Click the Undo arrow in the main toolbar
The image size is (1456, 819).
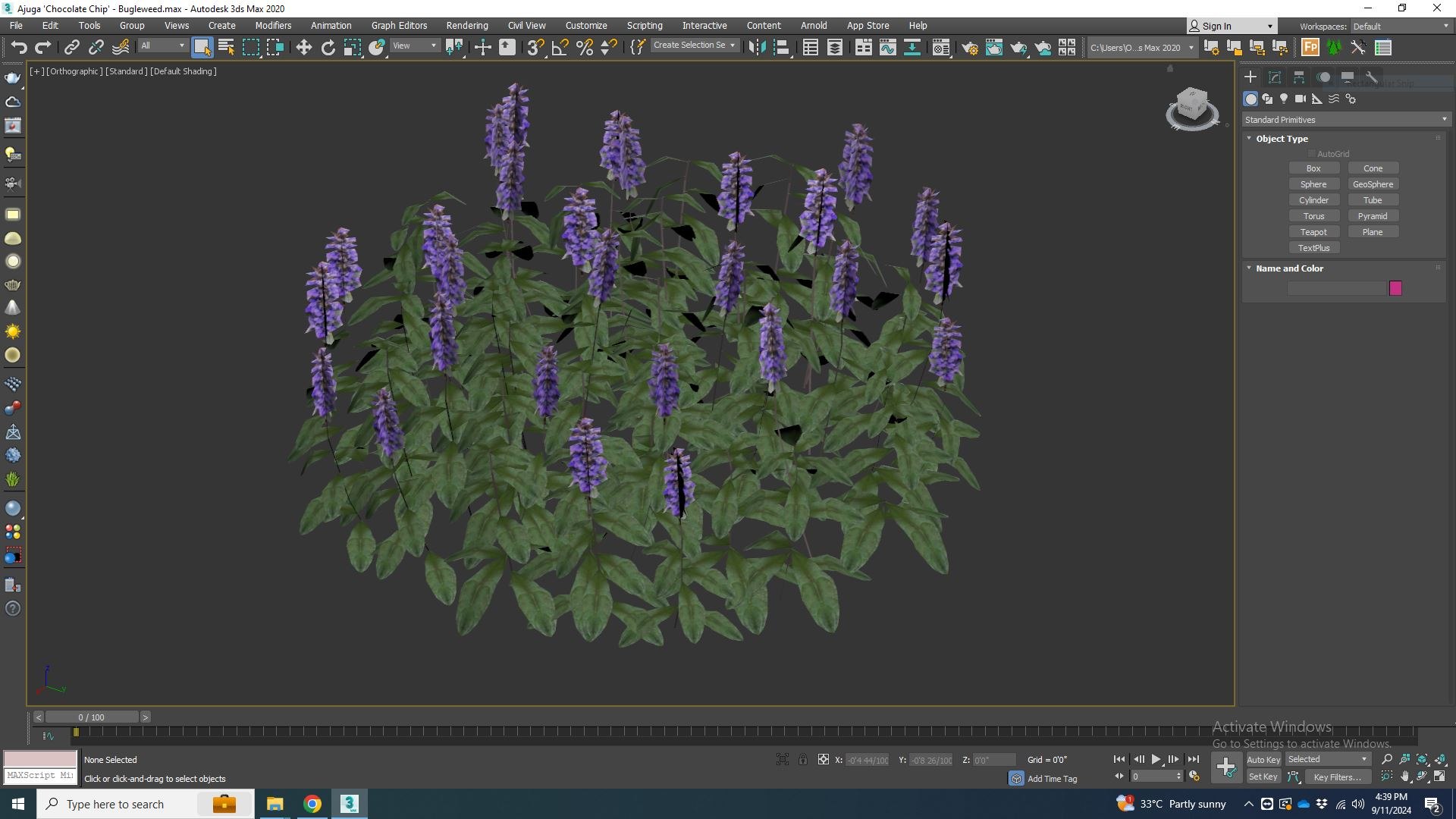18,48
